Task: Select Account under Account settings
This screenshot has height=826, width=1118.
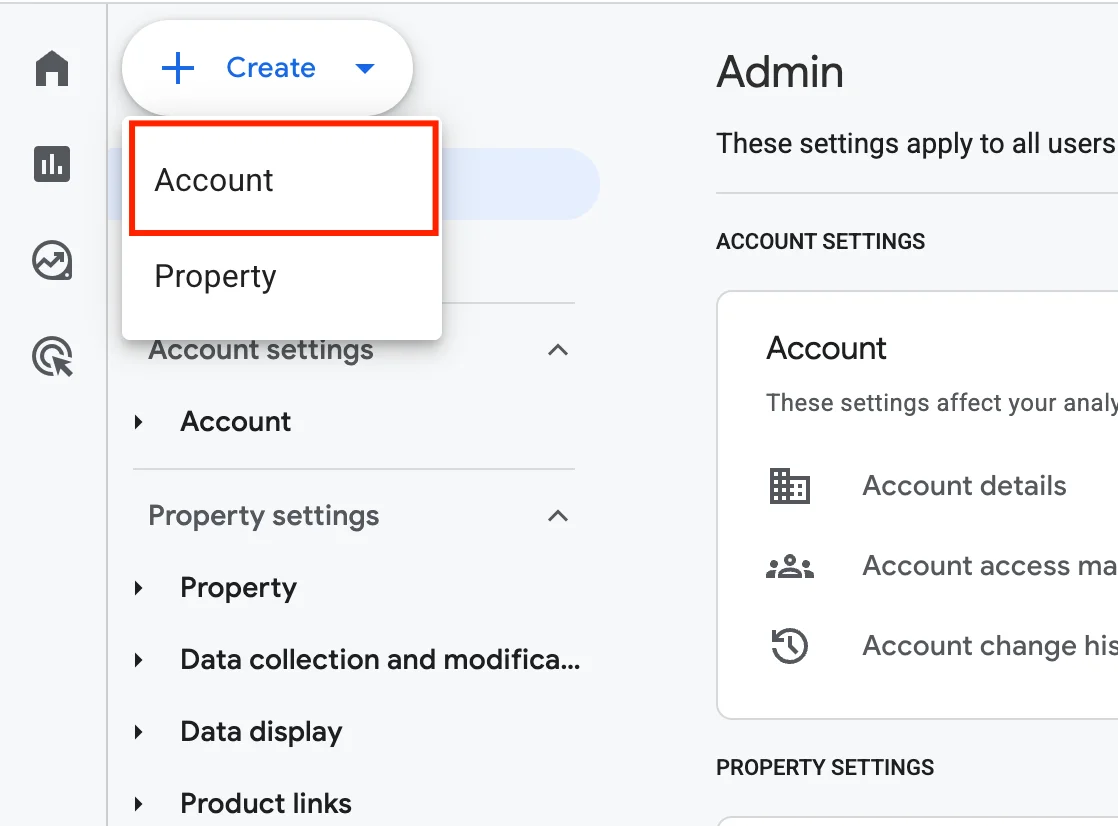Action: [235, 422]
